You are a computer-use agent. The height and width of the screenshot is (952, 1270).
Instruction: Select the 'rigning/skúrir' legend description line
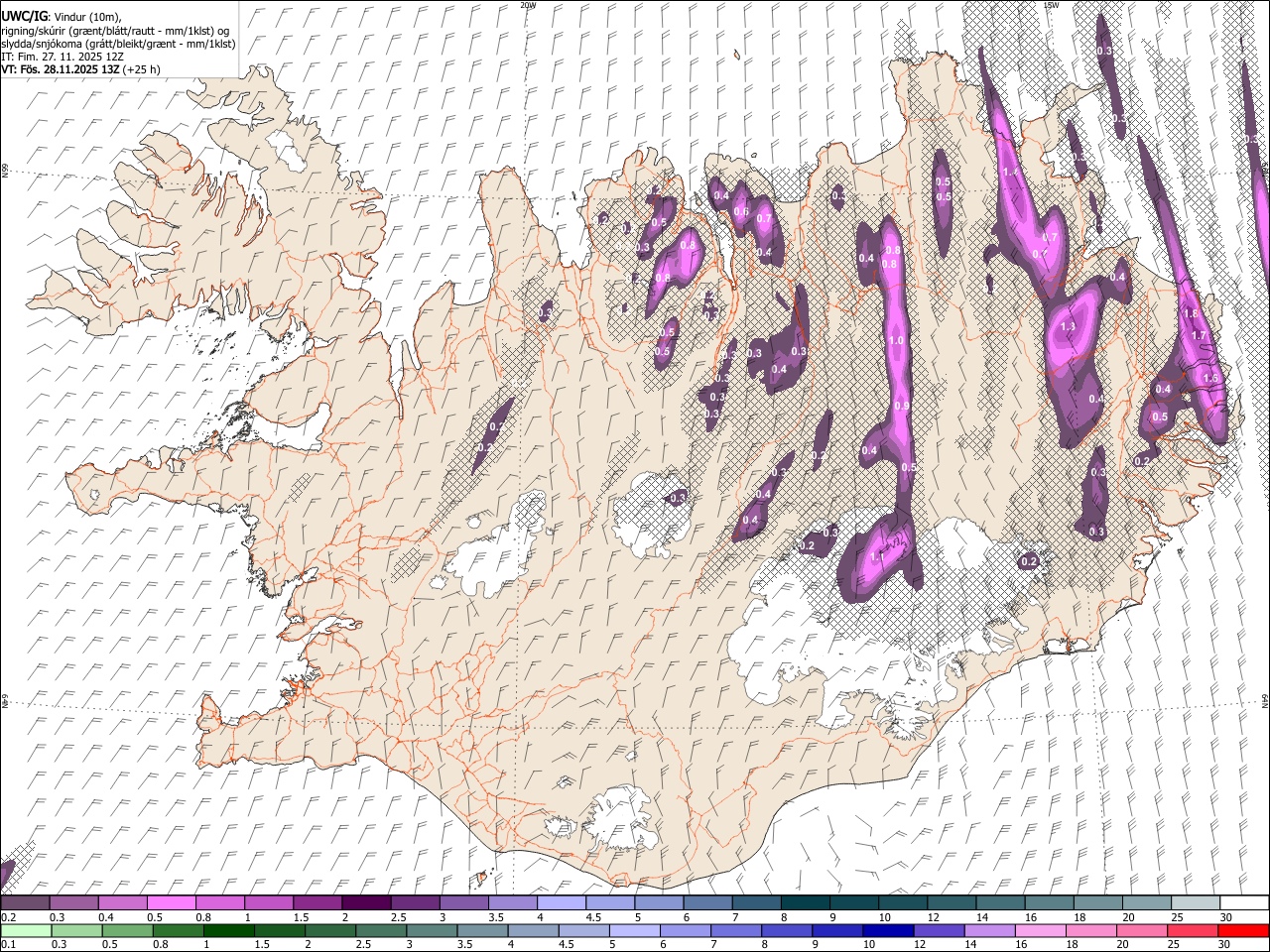tap(117, 31)
